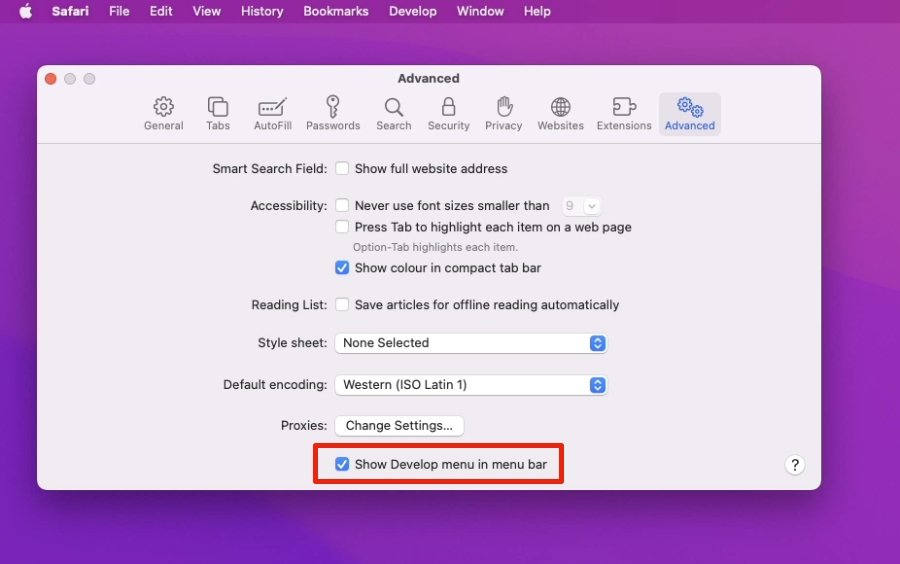Click the Reading List label
Image resolution: width=900 pixels, height=564 pixels.
[x=289, y=305]
